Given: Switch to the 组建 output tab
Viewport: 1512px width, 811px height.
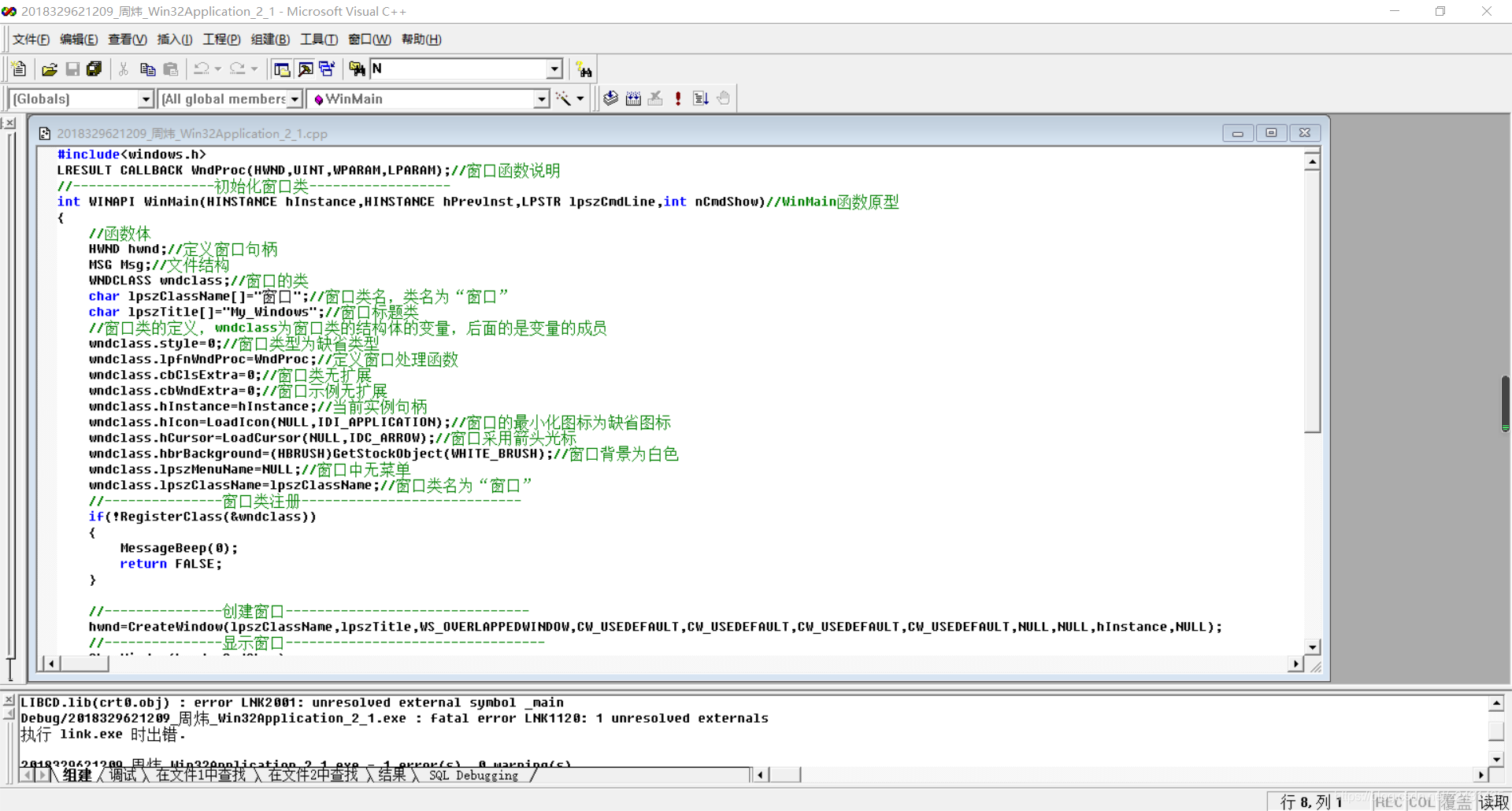Looking at the screenshot, I should [77, 776].
